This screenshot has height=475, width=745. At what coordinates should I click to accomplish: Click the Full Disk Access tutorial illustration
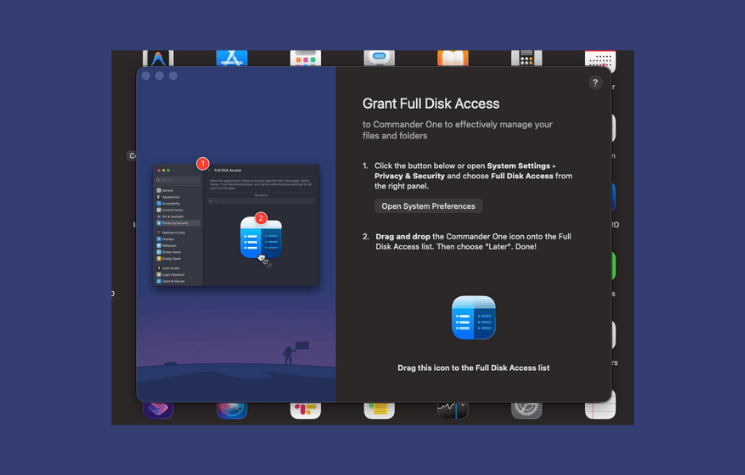coord(236,225)
